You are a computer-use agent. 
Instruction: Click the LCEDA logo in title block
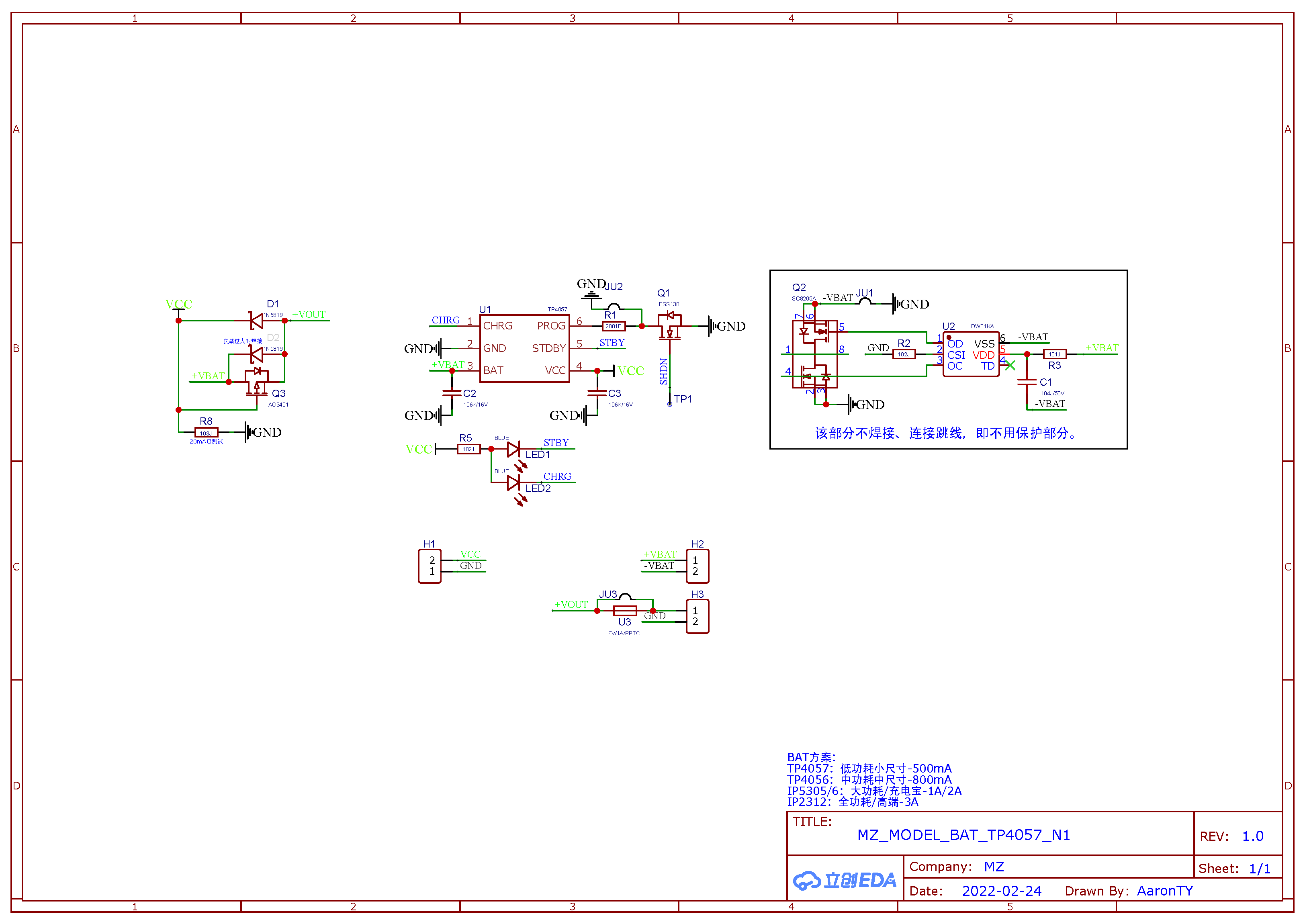tap(844, 881)
